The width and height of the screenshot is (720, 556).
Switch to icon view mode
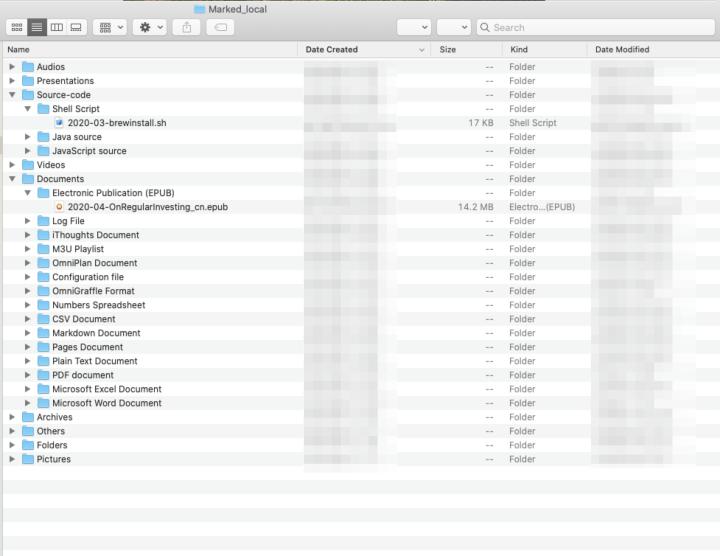(17, 28)
